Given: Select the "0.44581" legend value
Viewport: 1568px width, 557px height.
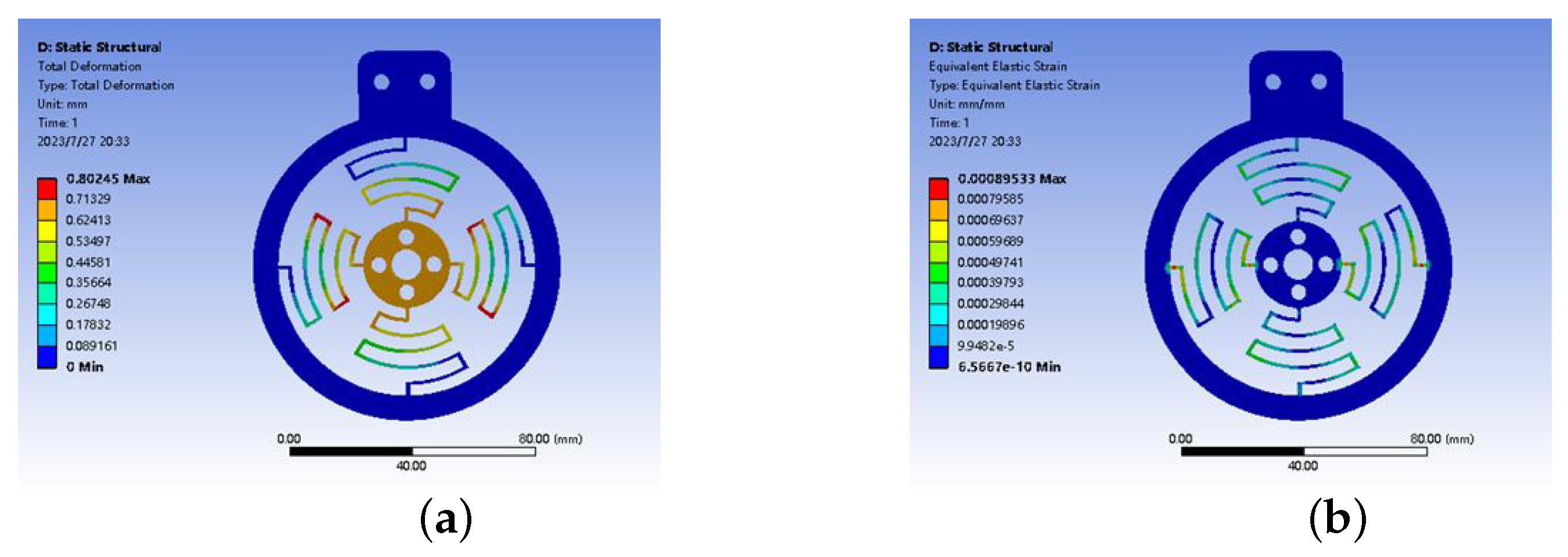Looking at the screenshot, I should pyautogui.click(x=89, y=263).
